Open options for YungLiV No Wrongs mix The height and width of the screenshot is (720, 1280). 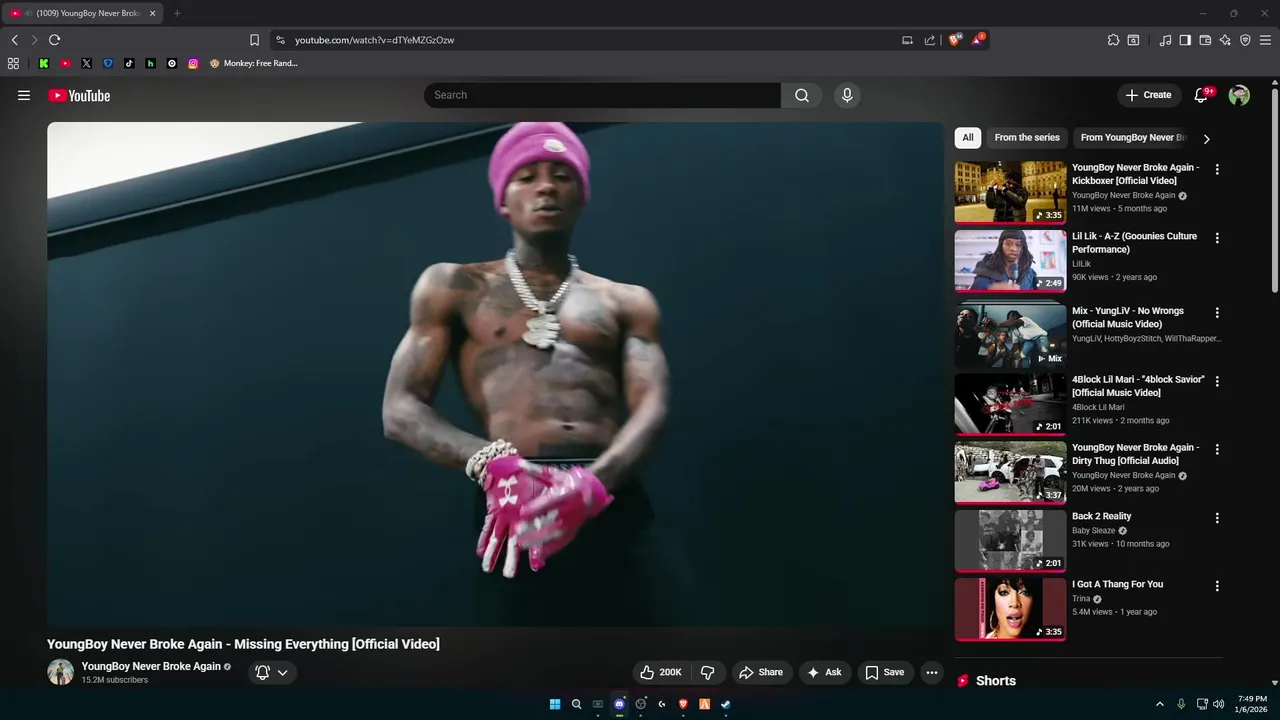tap(1217, 313)
